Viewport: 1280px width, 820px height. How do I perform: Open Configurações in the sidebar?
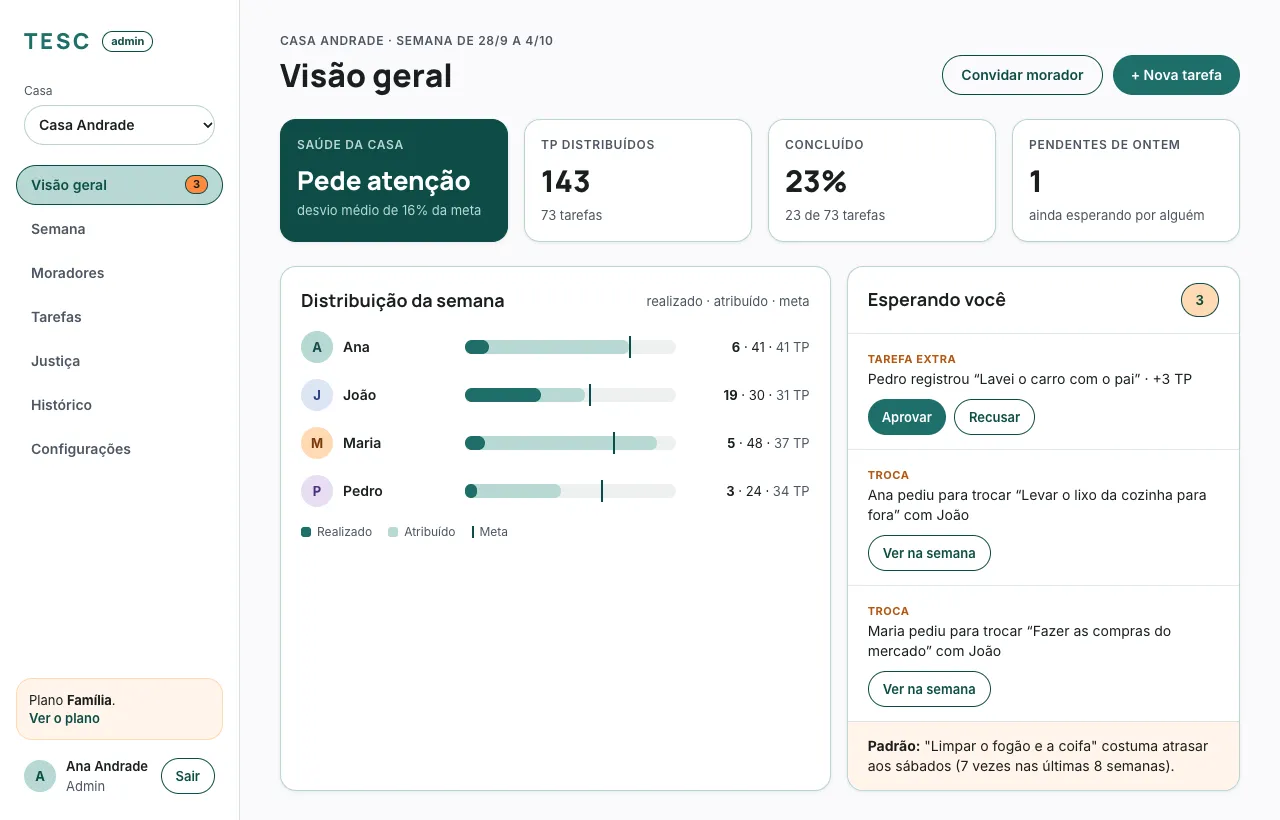click(x=120, y=449)
